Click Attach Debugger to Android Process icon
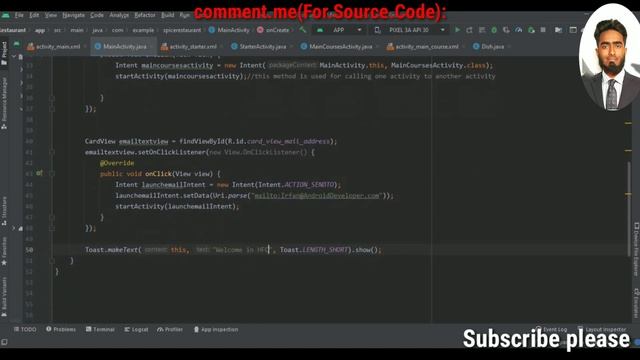Viewport: 640px width, 360px height. (x=531, y=30)
